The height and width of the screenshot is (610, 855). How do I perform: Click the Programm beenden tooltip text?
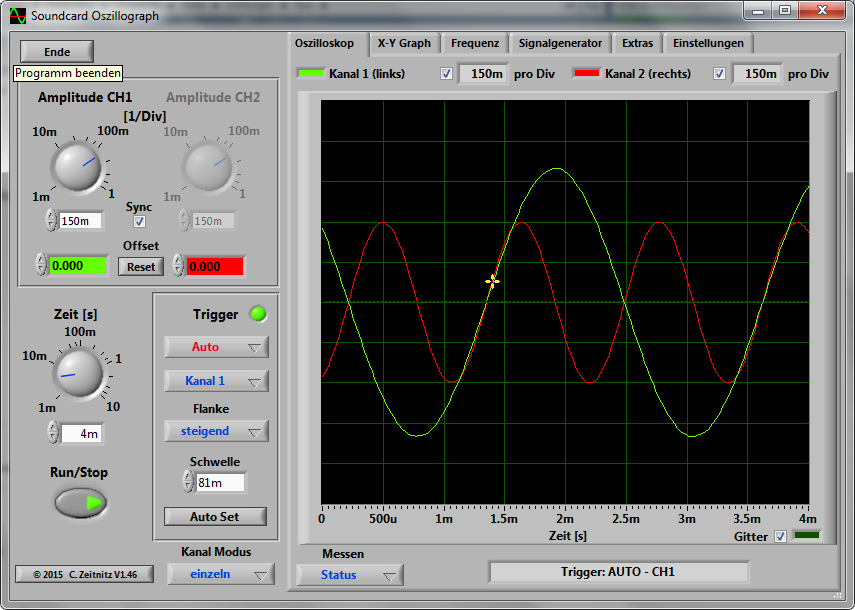click(68, 73)
